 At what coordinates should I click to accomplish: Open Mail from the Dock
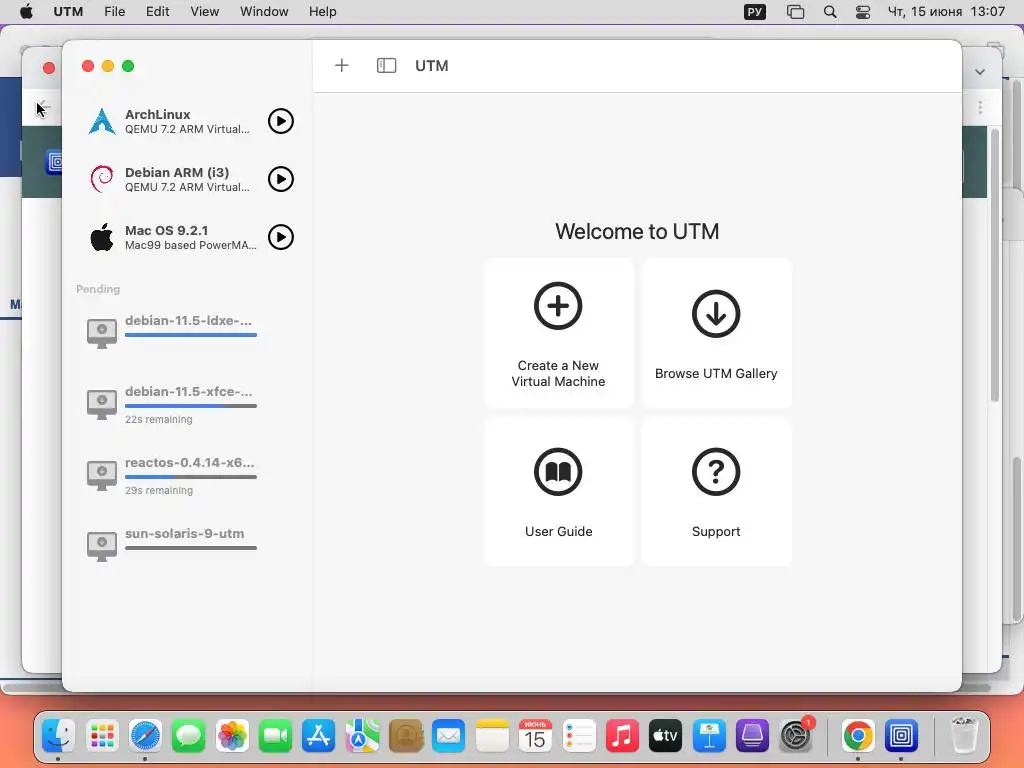pyautogui.click(x=449, y=736)
